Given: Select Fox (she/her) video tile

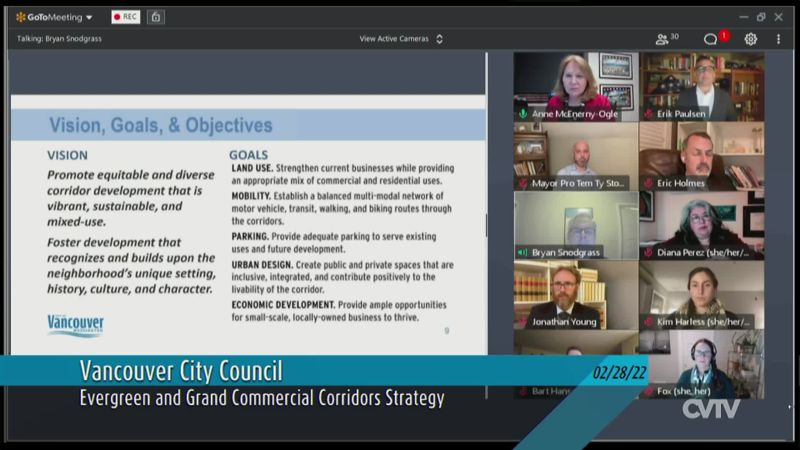Looking at the screenshot, I should coord(702,364).
